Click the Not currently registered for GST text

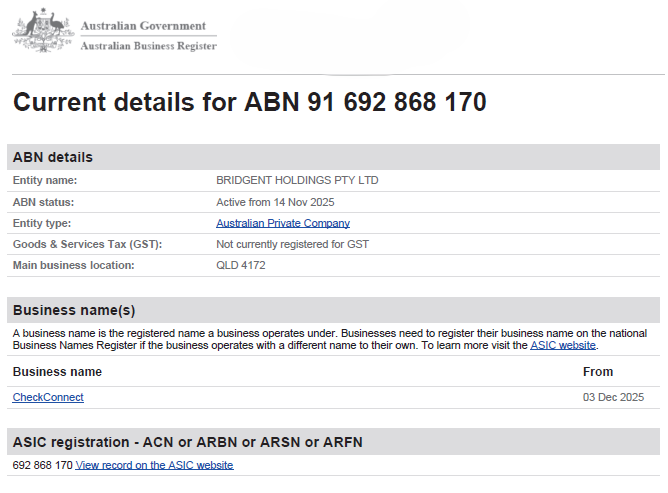(292, 244)
